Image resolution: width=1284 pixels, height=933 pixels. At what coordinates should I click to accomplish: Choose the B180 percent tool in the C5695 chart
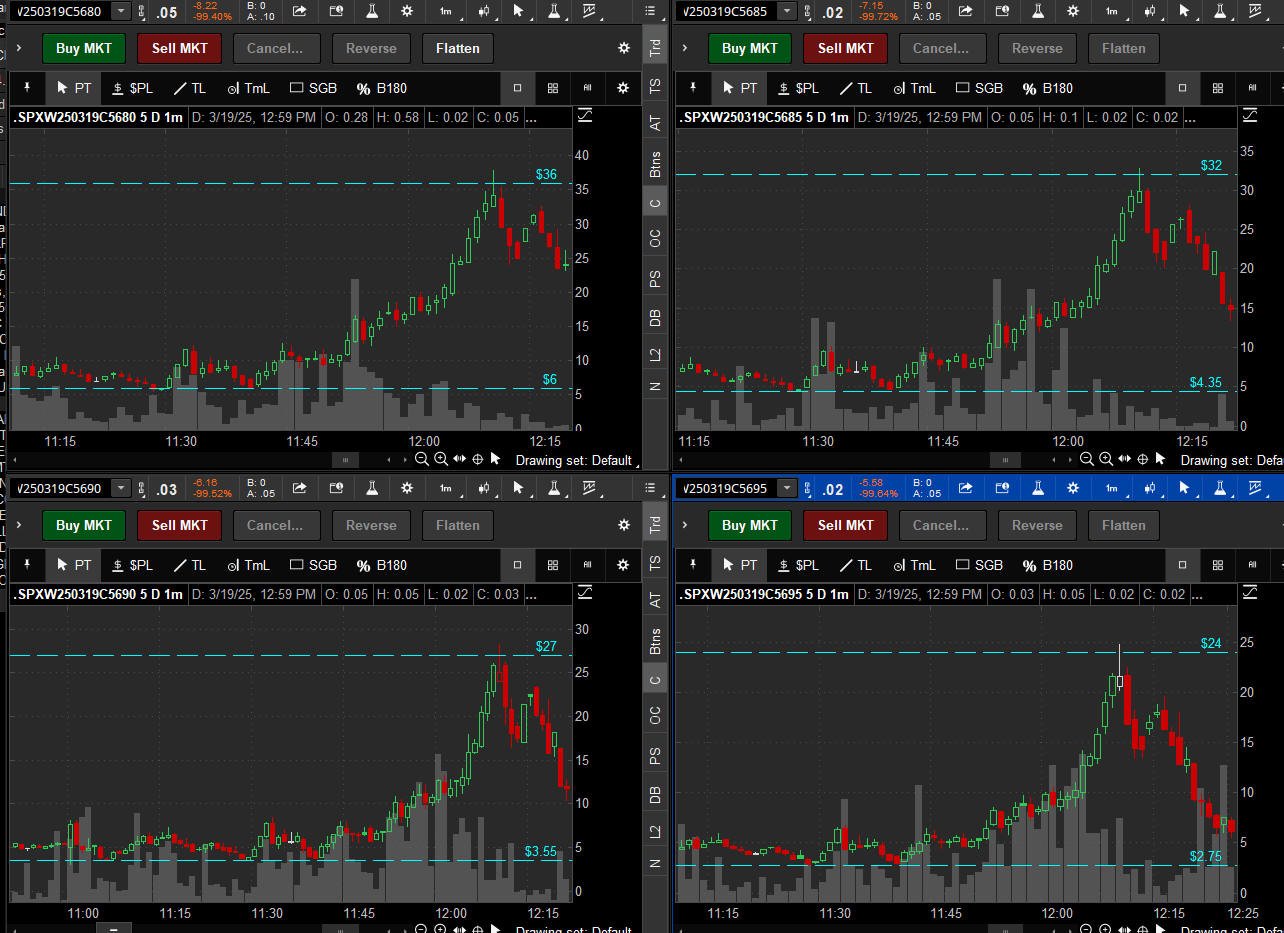click(x=1044, y=565)
